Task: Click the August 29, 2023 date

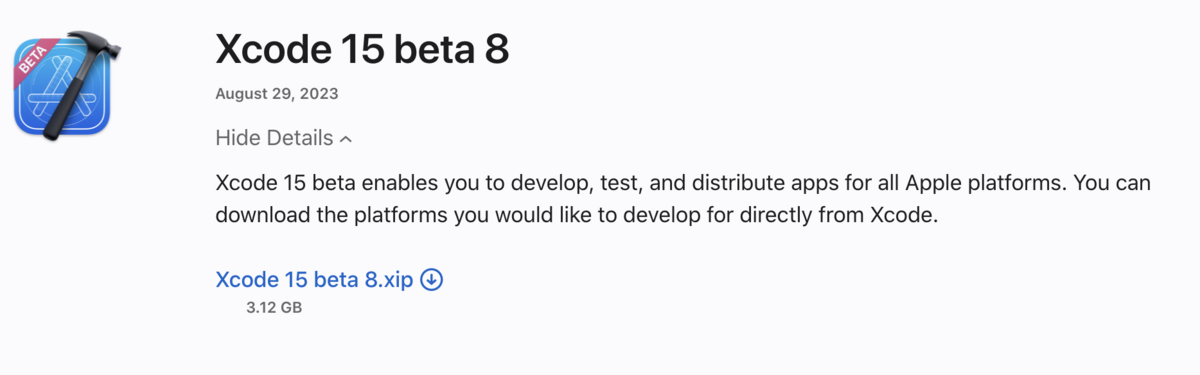Action: click(x=277, y=94)
